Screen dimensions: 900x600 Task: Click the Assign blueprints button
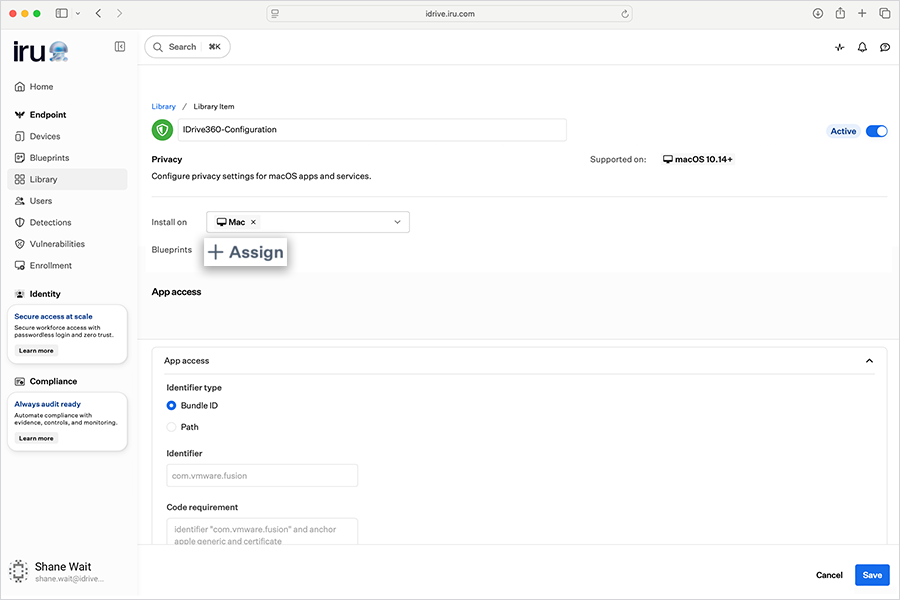246,252
